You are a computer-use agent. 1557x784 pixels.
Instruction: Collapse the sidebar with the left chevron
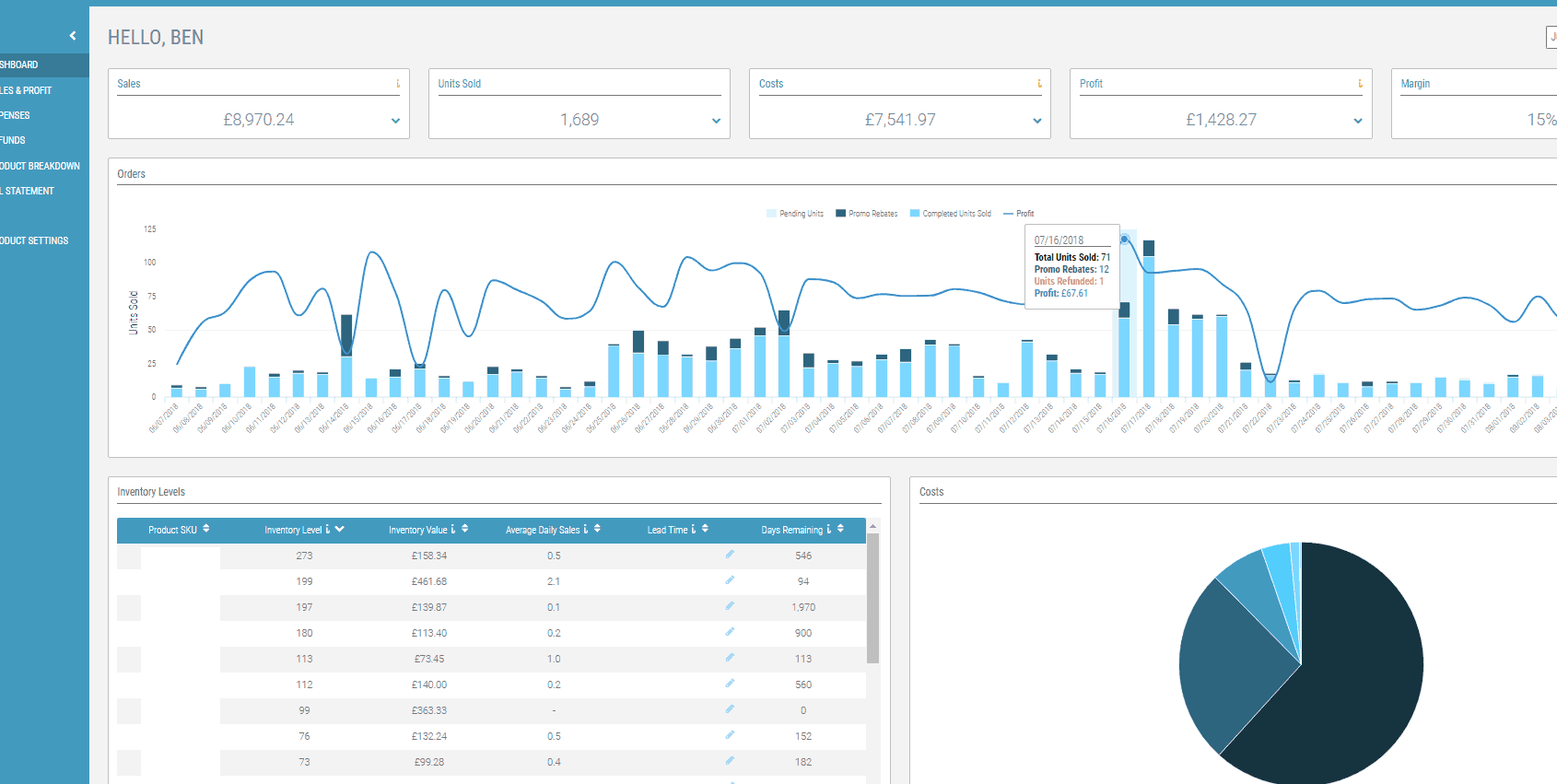(73, 36)
